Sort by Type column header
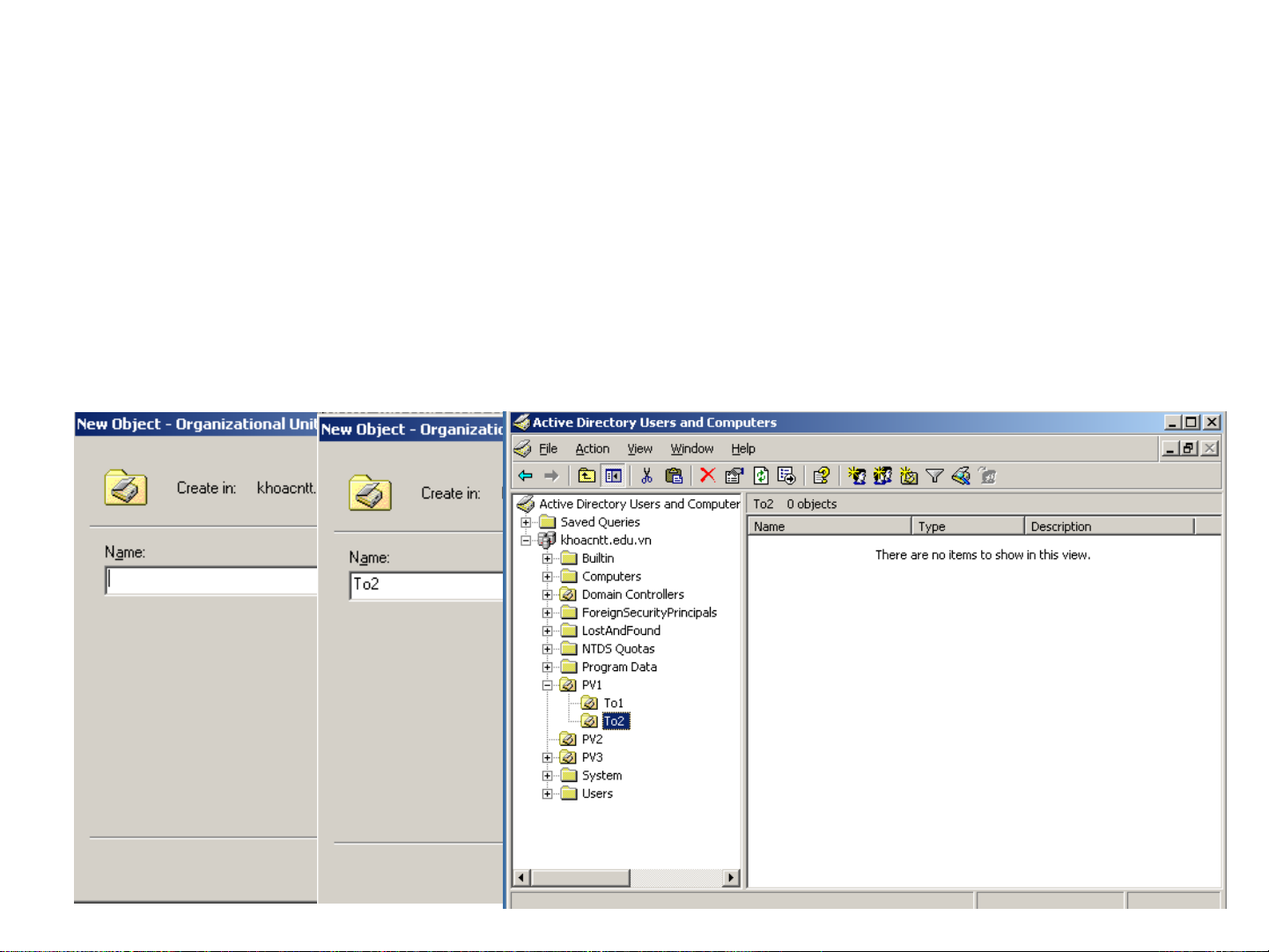The height and width of the screenshot is (952, 1269). pyautogui.click(x=969, y=526)
